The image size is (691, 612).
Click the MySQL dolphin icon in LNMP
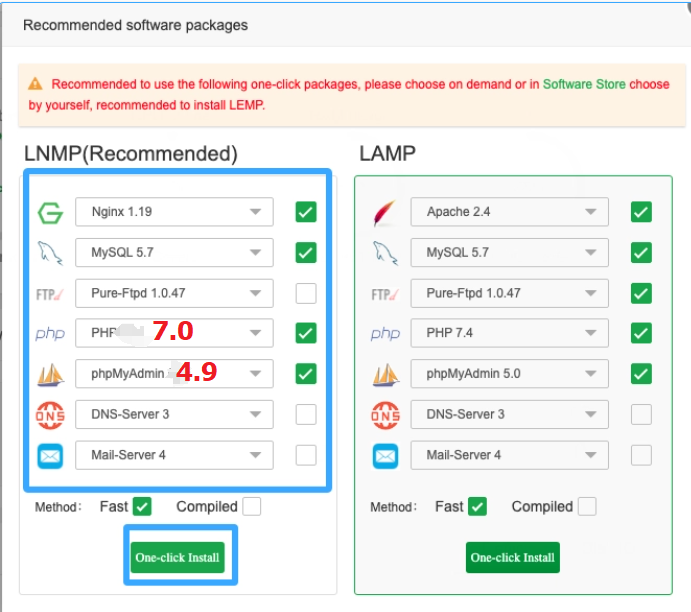[x=50, y=253]
